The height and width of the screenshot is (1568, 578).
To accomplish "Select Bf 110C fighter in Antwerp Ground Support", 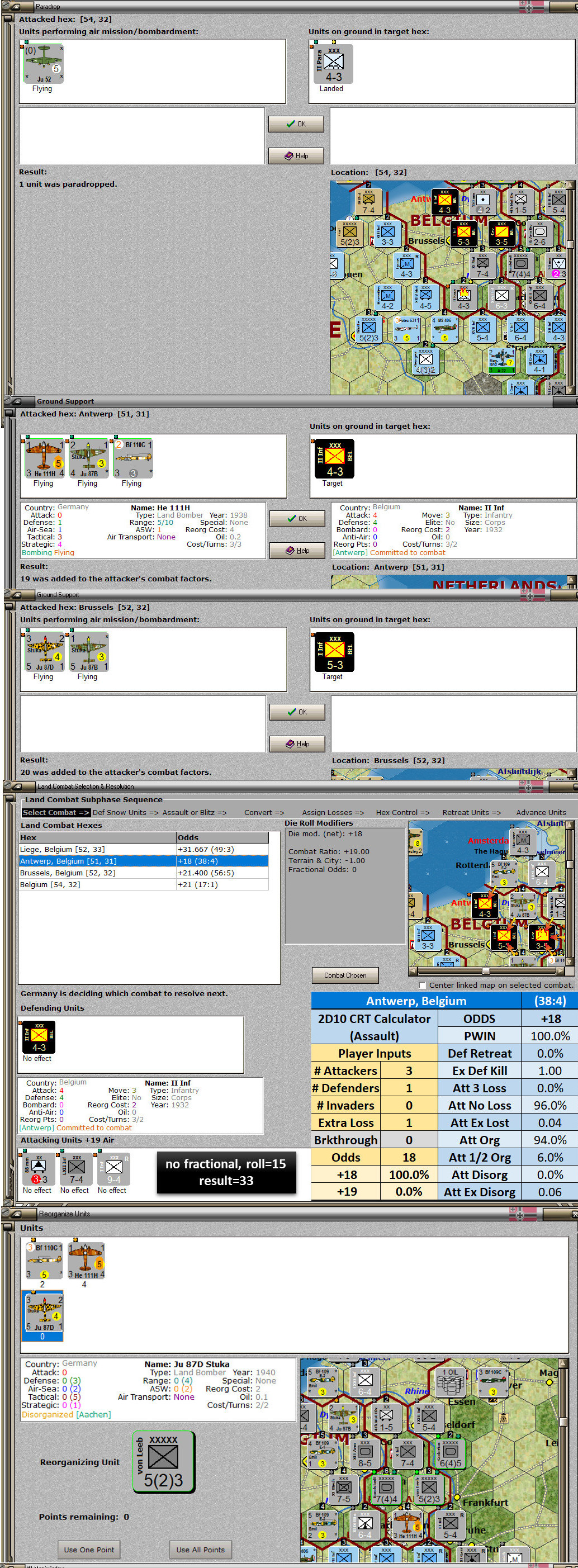I will click(132, 458).
